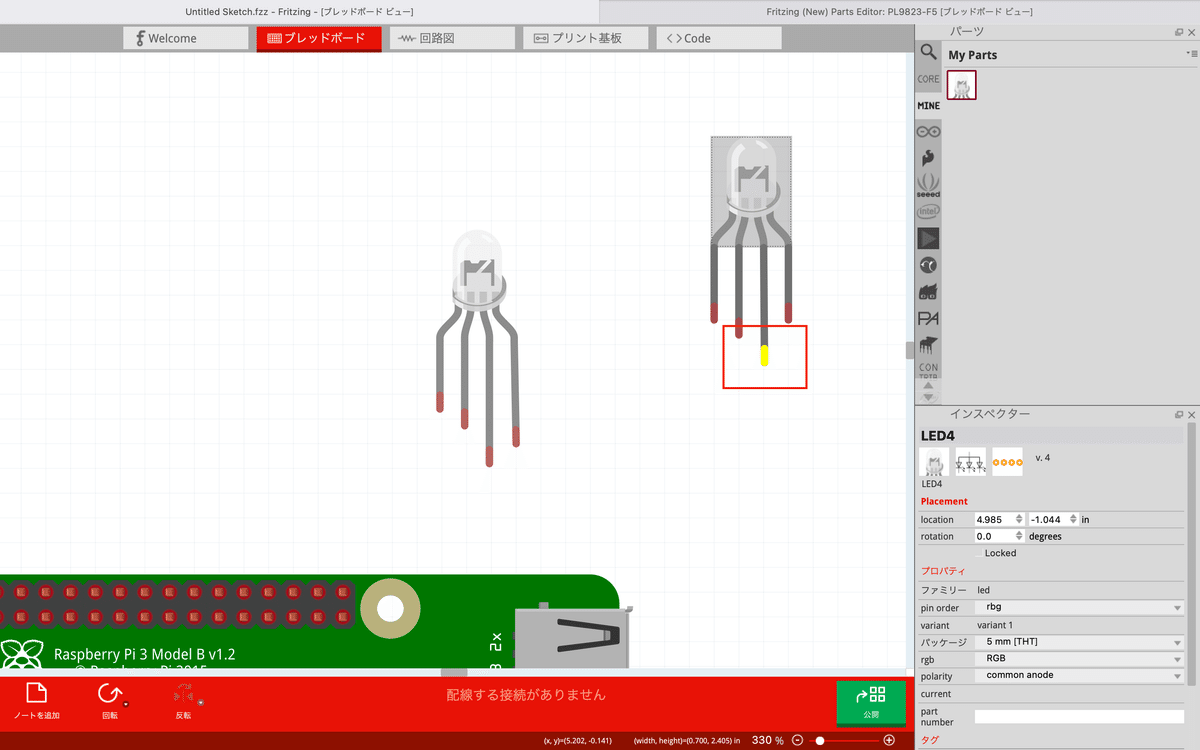This screenshot has height=750, width=1200.
Task: Click the LED4 schematic view image
Action: (971, 462)
